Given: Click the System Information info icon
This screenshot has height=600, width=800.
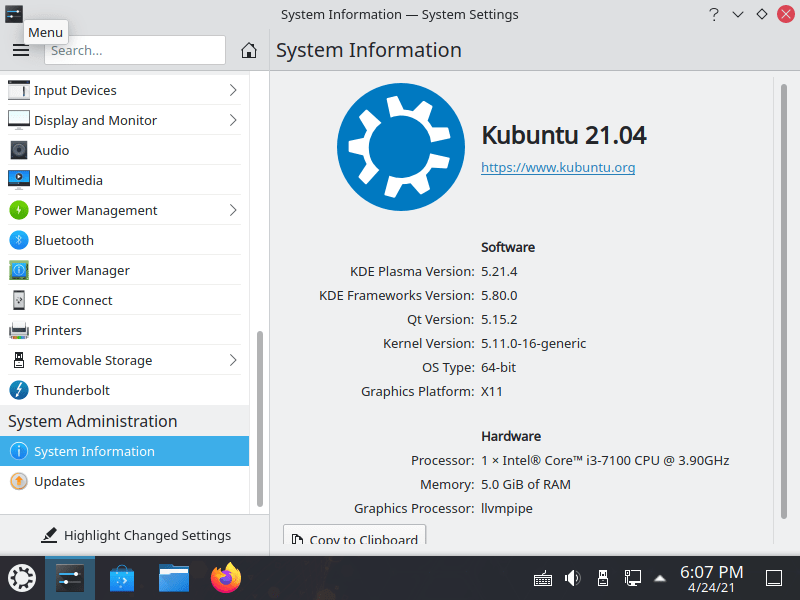Looking at the screenshot, I should (19, 451).
